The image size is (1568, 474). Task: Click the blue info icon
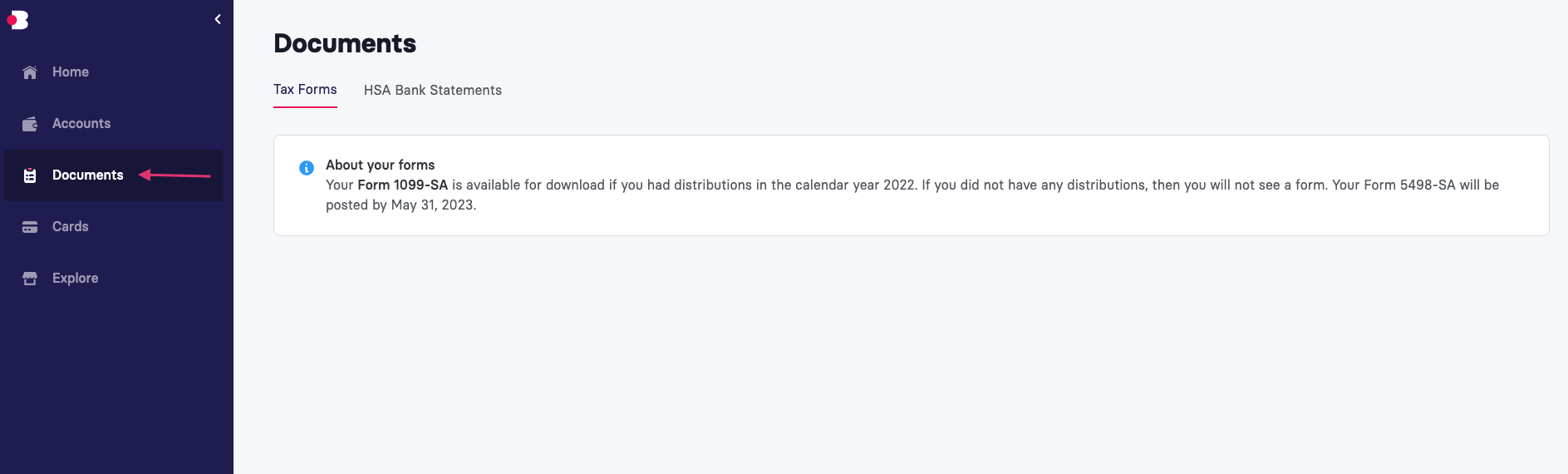click(x=307, y=168)
